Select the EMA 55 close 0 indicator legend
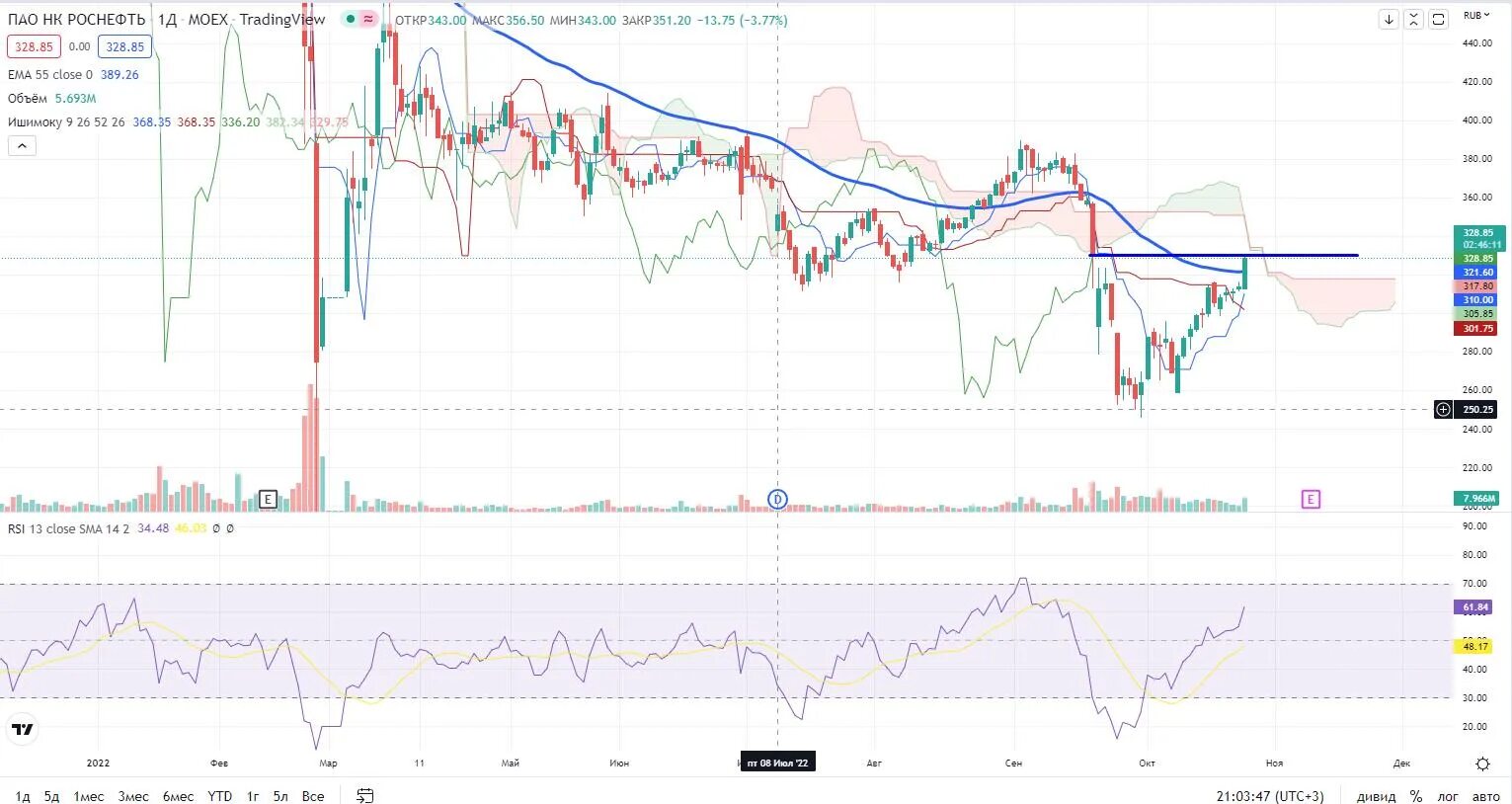1512x804 pixels. coord(50,75)
